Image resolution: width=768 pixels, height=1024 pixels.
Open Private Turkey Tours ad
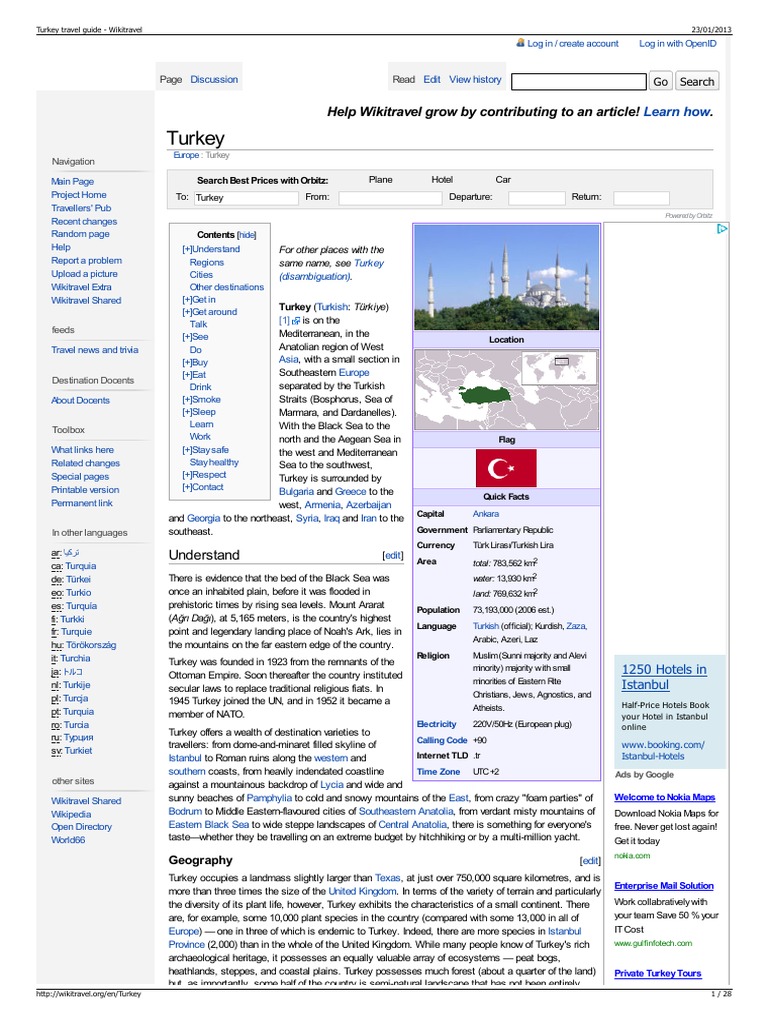(658, 974)
